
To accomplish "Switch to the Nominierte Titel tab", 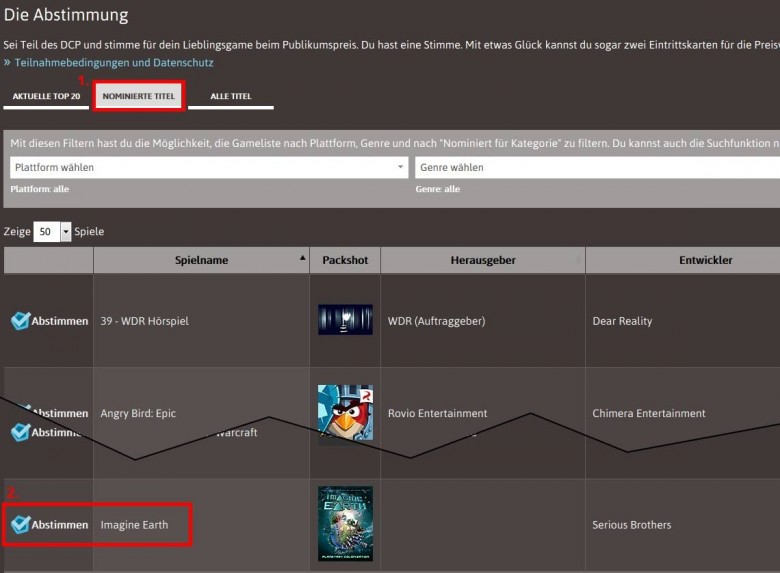I will pyautogui.click(x=138, y=96).
